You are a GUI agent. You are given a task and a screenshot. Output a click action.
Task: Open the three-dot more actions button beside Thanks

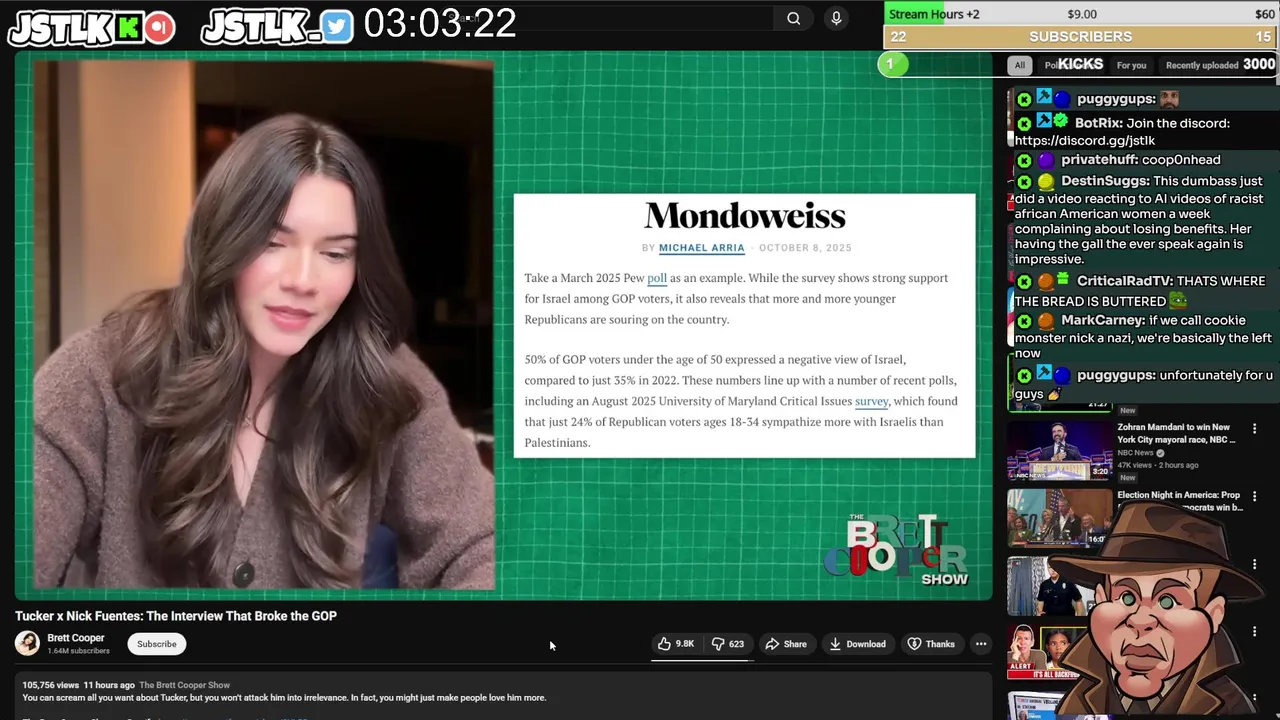click(x=981, y=644)
